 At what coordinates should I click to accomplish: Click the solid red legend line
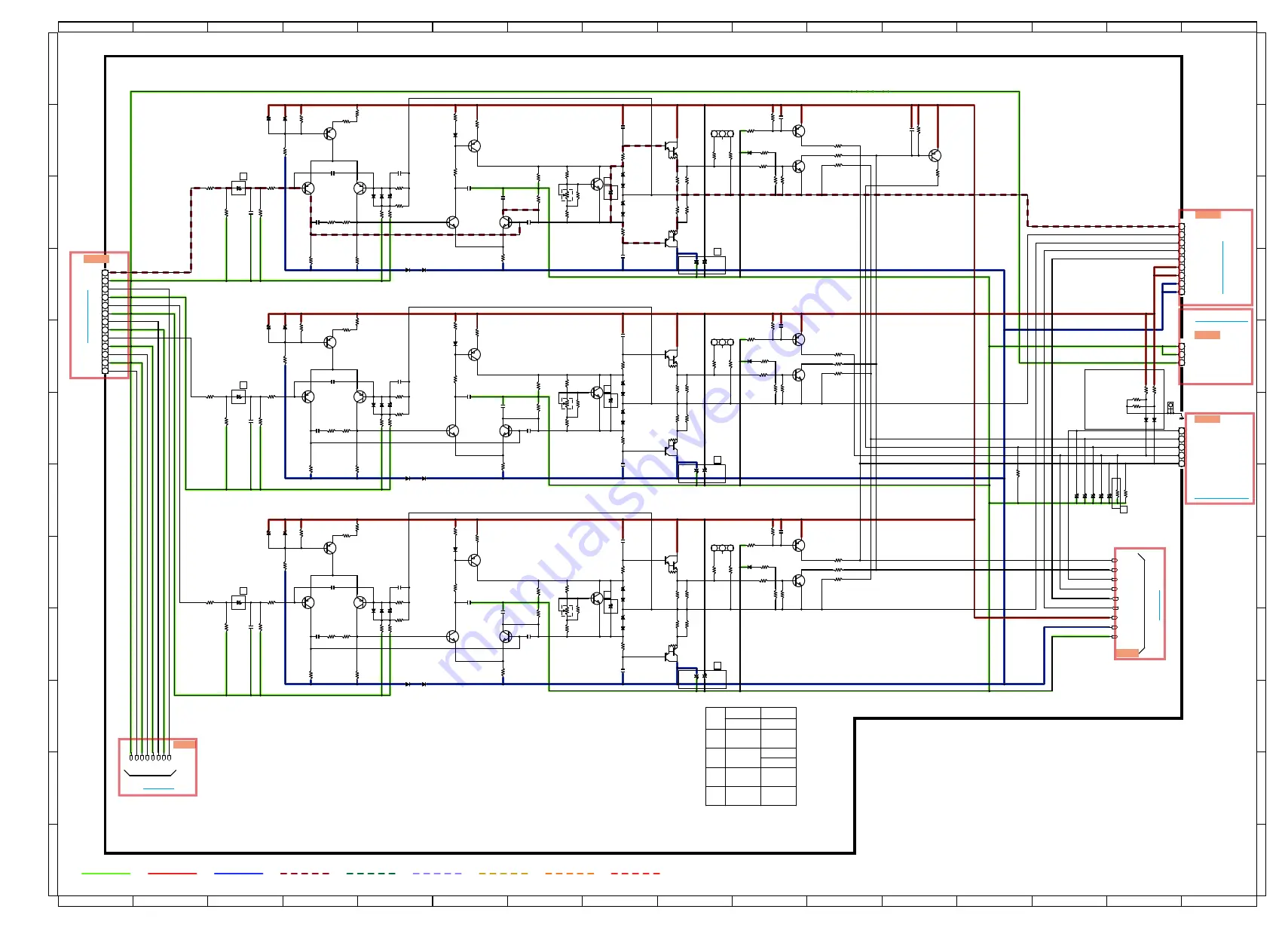tap(172, 874)
